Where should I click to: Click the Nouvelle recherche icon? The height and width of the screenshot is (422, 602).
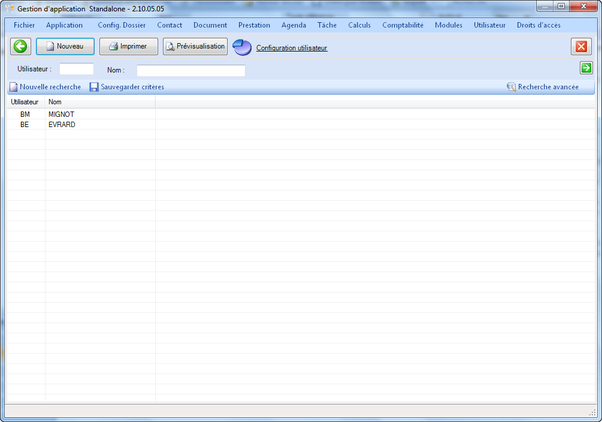tap(13, 88)
